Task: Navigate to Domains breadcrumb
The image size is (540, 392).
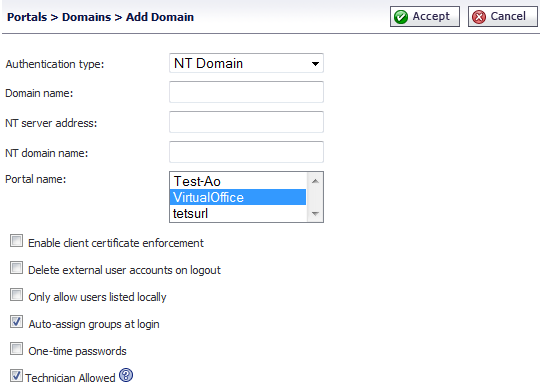Action: (x=86, y=17)
